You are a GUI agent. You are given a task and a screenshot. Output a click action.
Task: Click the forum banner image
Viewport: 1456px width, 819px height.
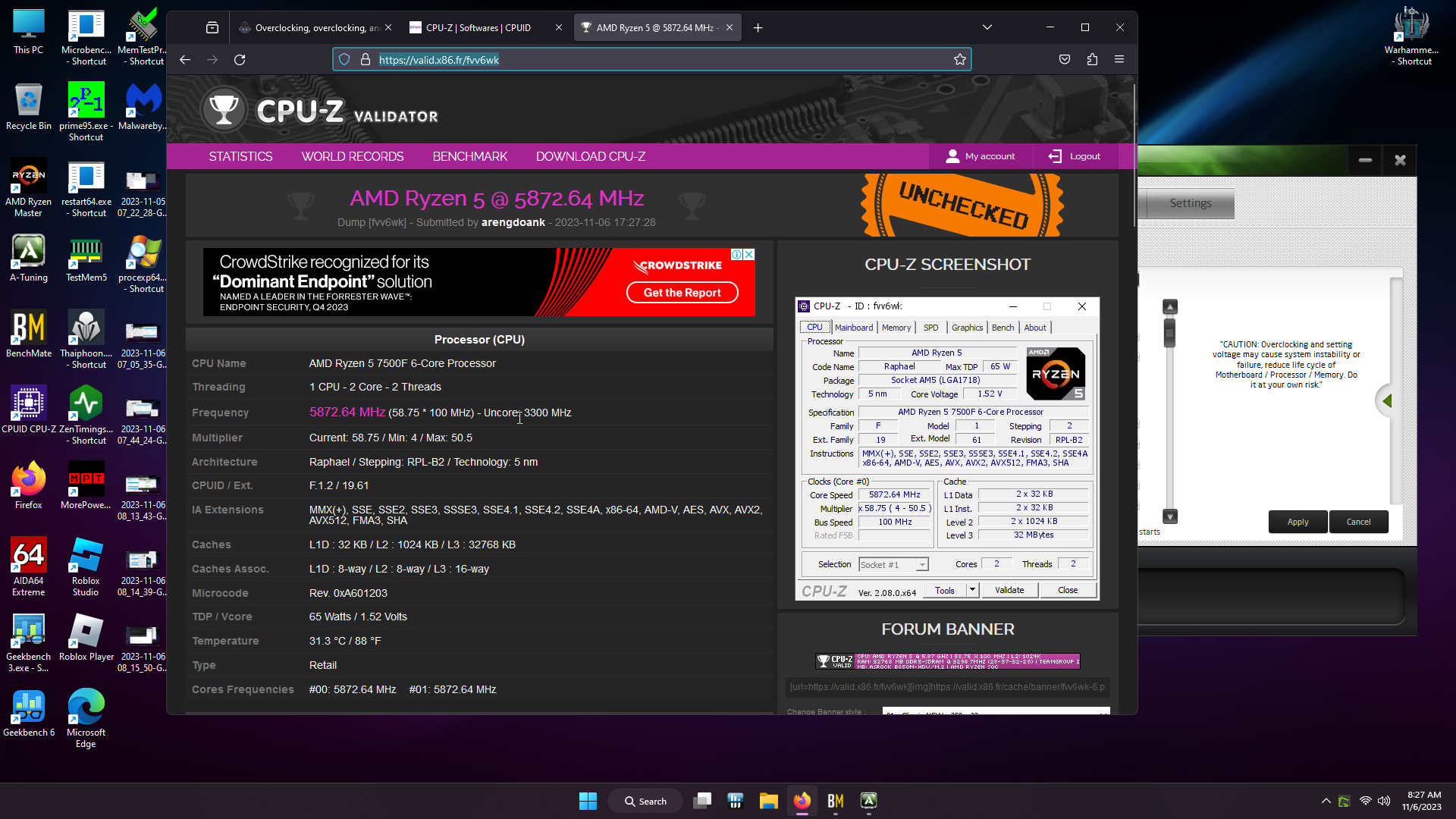pos(947,661)
